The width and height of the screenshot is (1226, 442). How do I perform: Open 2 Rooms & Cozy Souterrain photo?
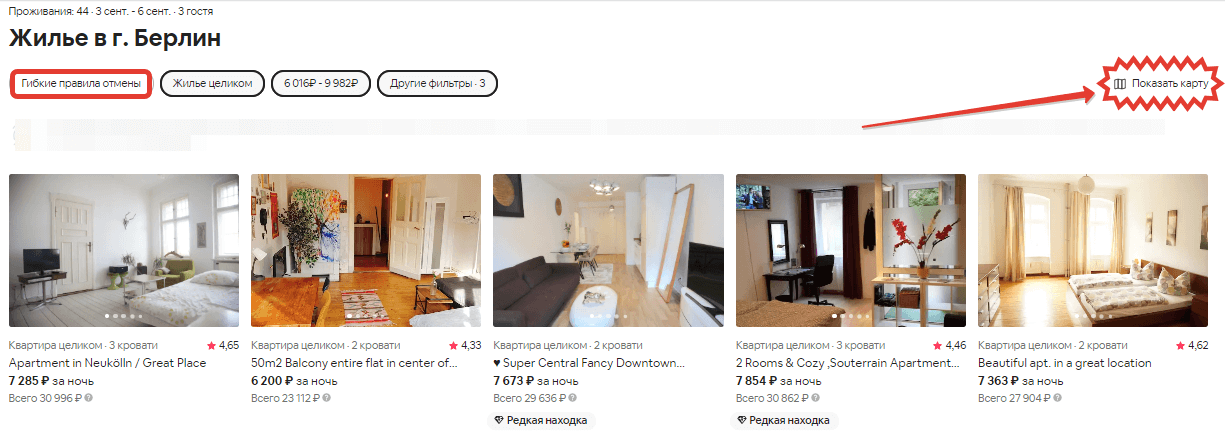(851, 250)
